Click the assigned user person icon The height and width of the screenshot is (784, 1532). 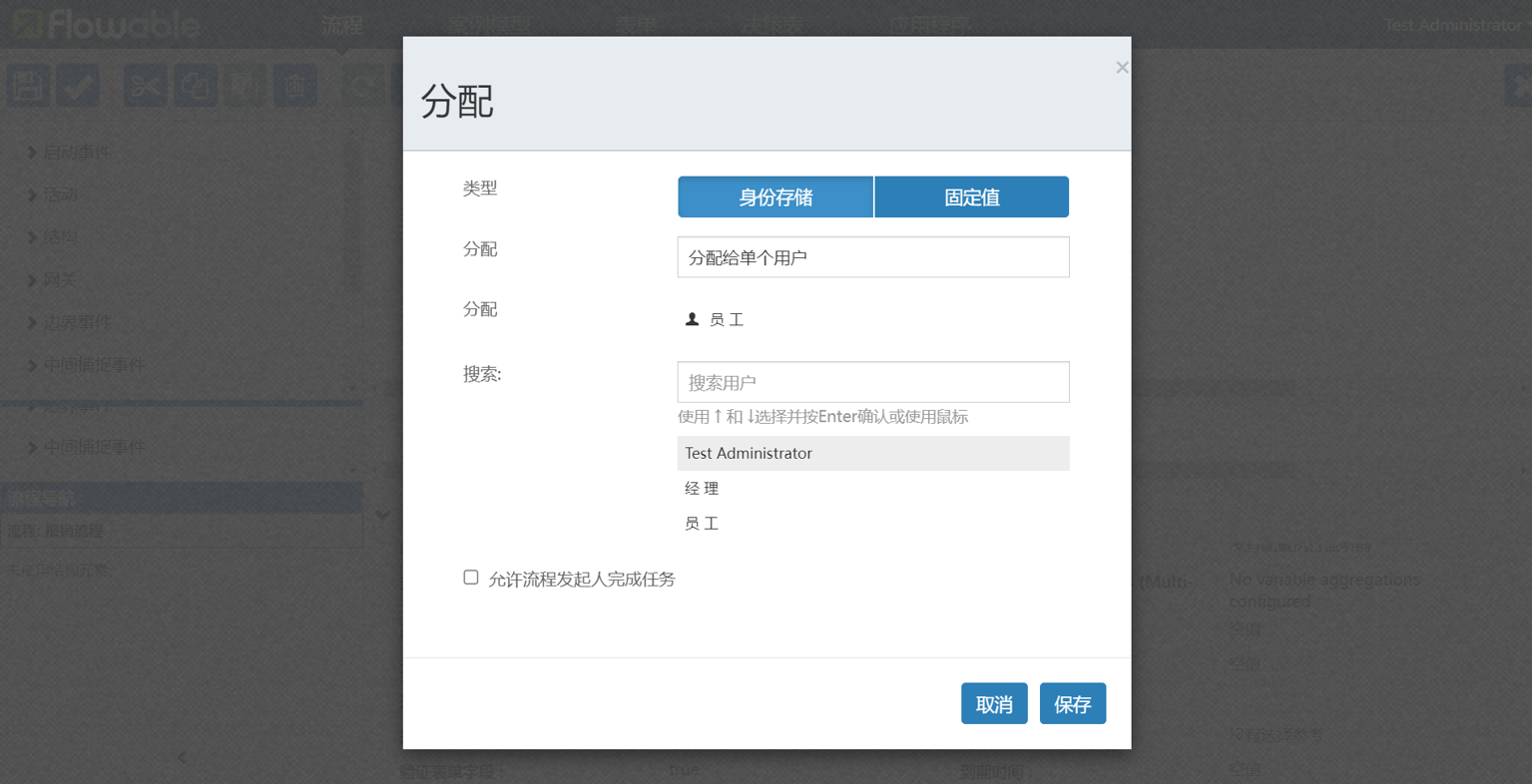[692, 319]
